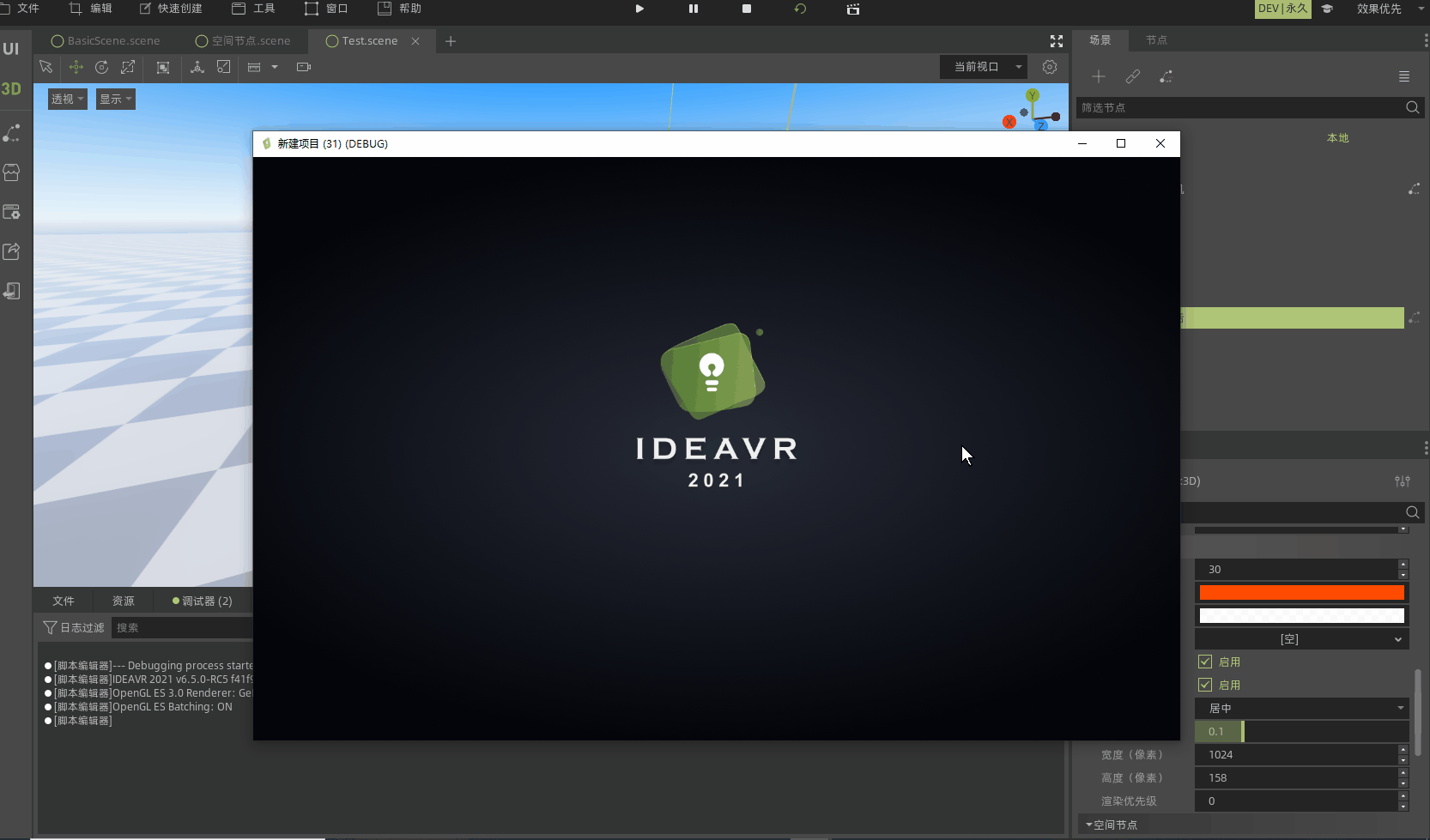1430x840 pixels.
Task: Open the 资源 bottom tab
Action: pyautogui.click(x=124, y=601)
